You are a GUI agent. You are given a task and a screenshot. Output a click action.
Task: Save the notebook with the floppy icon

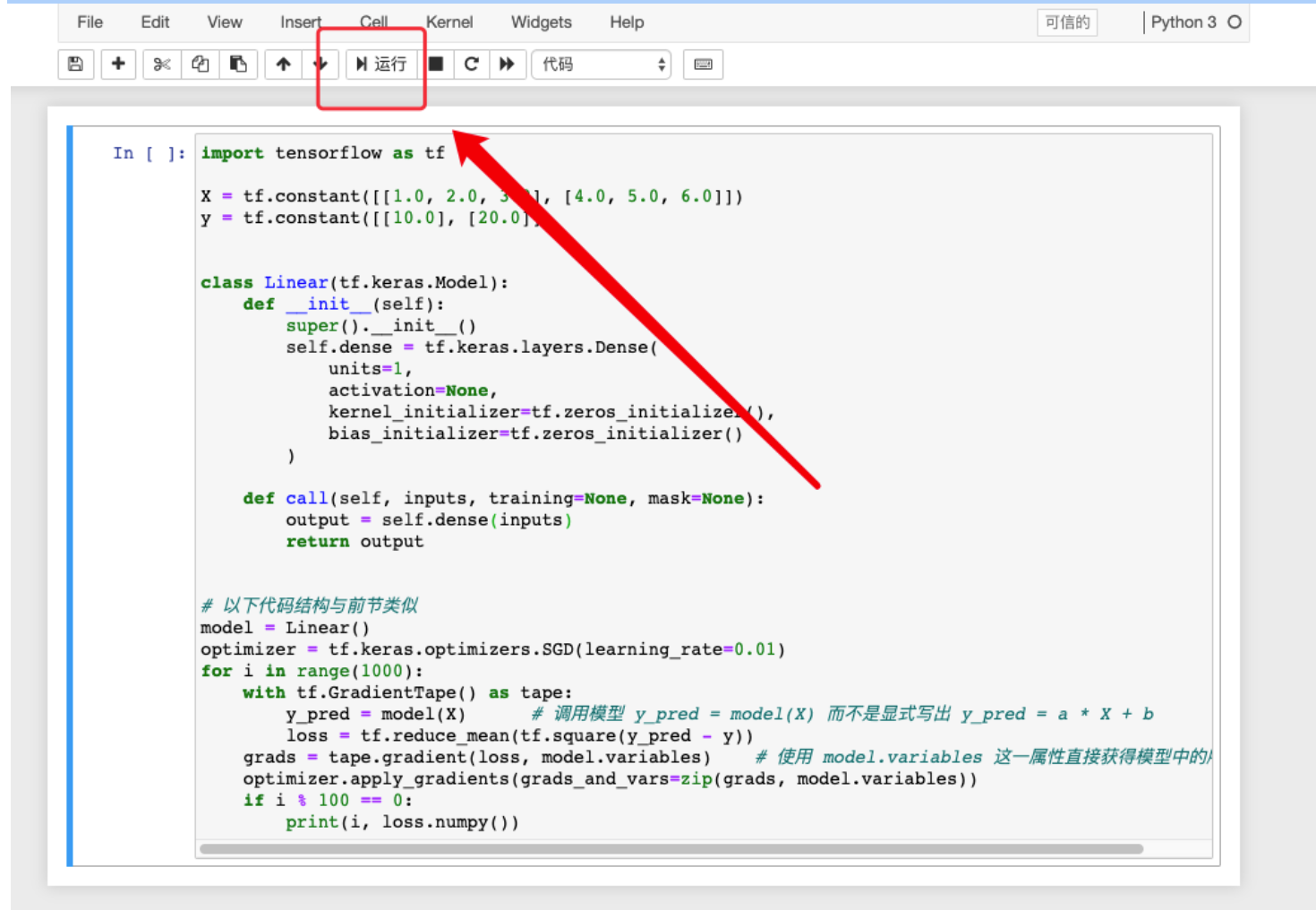[x=76, y=64]
